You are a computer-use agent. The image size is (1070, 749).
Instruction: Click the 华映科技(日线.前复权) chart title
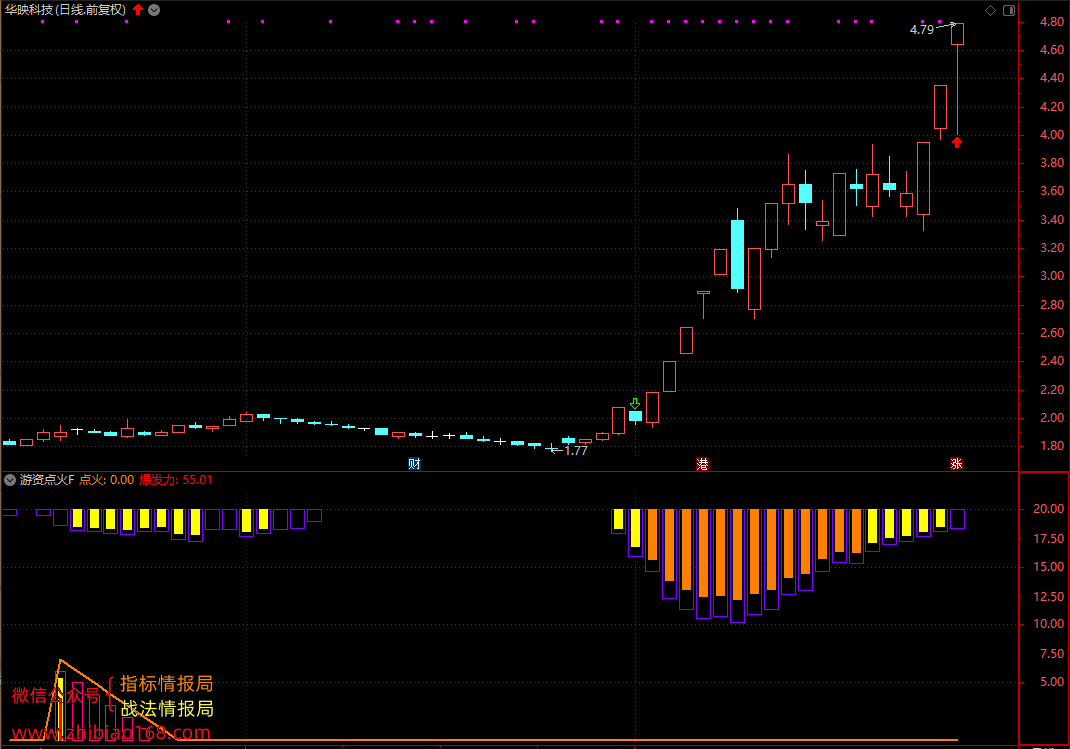pos(66,10)
